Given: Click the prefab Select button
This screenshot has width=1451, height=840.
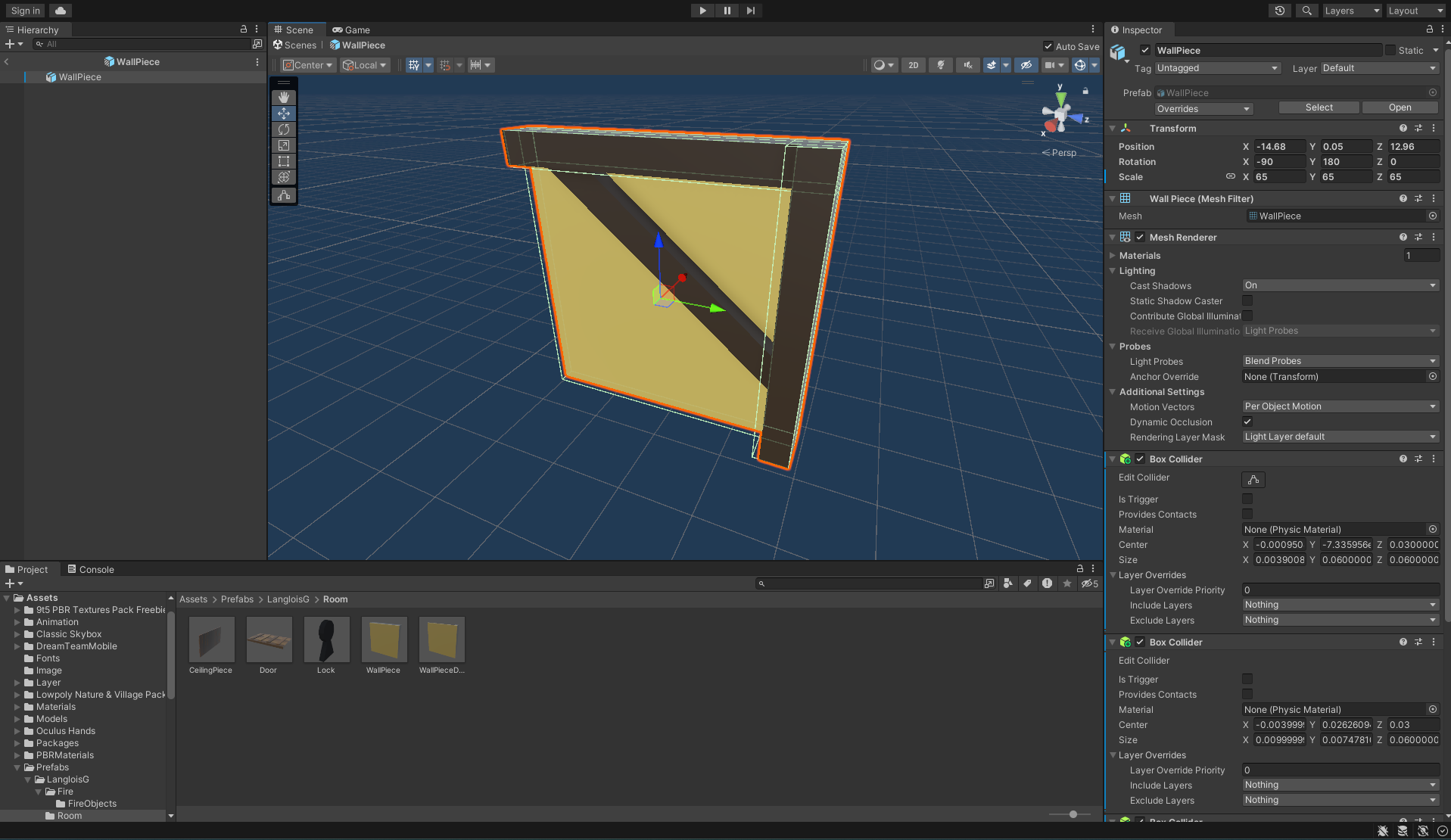Looking at the screenshot, I should coord(1319,107).
